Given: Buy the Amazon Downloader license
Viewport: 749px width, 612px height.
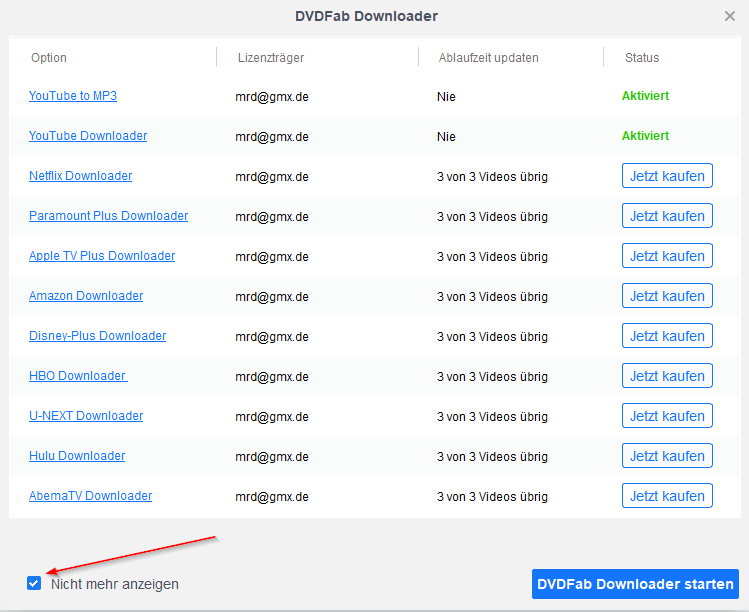Looking at the screenshot, I should pos(667,296).
